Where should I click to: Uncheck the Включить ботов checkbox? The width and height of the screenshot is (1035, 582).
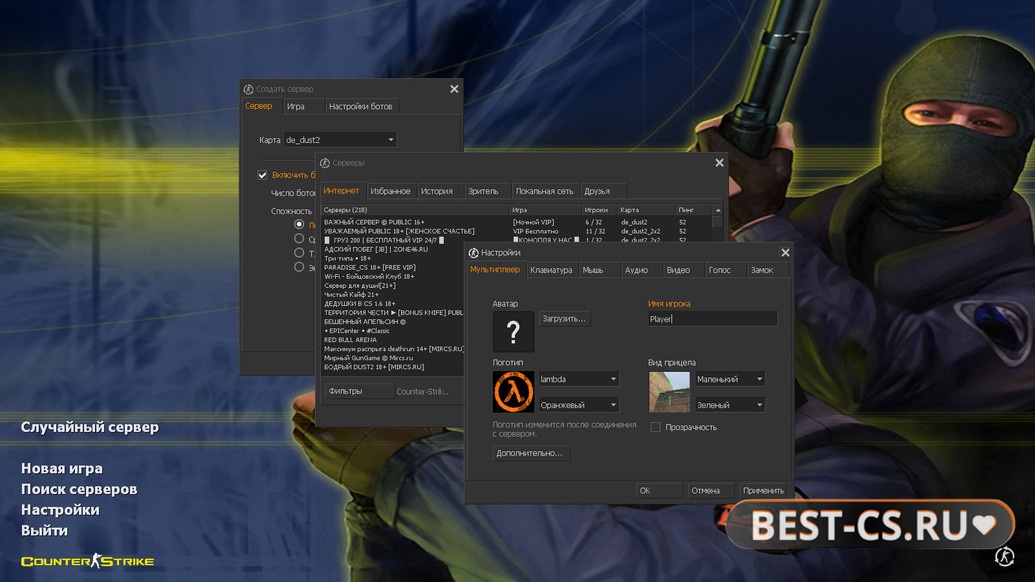pos(263,175)
